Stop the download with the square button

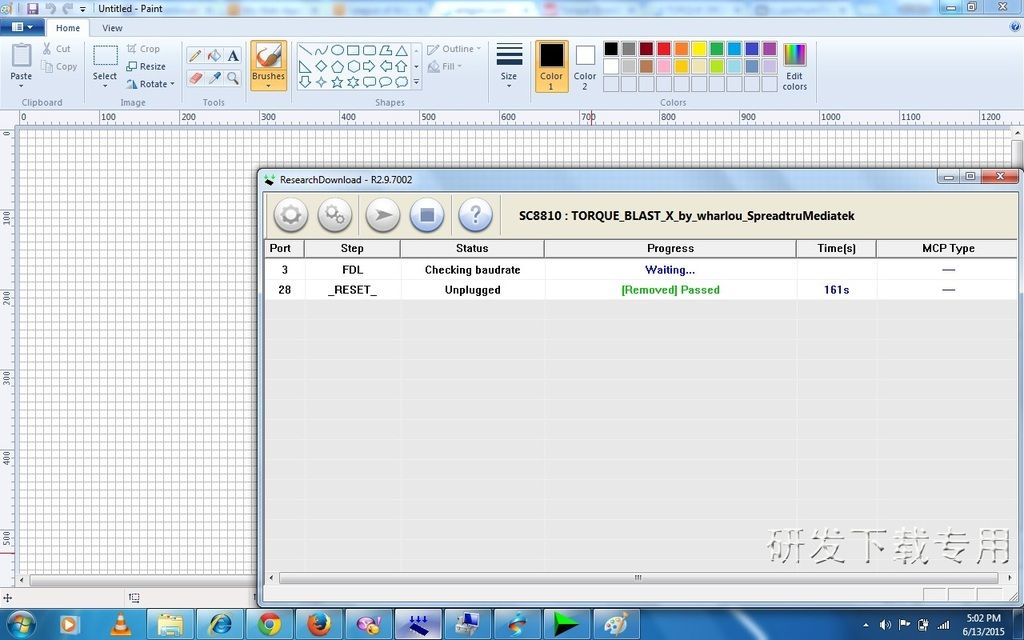point(427,215)
